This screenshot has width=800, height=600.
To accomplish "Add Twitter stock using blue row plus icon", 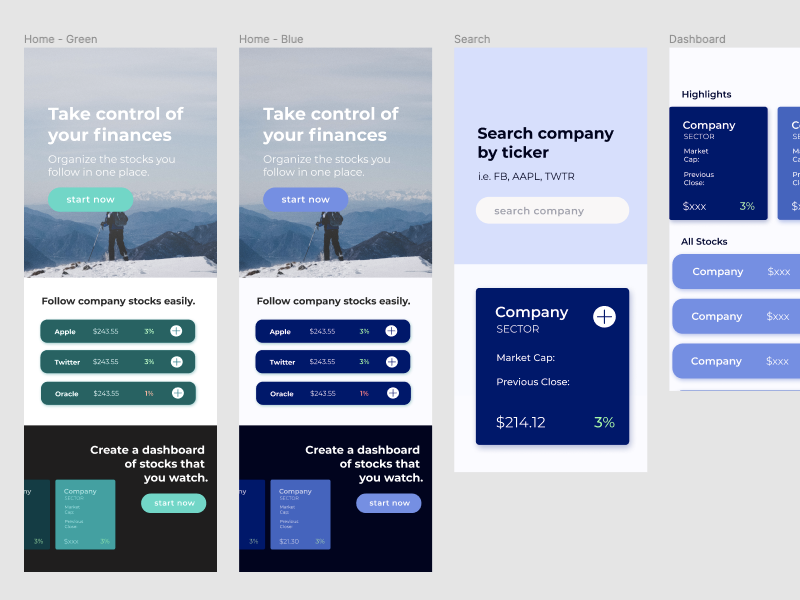I will pyautogui.click(x=391, y=362).
